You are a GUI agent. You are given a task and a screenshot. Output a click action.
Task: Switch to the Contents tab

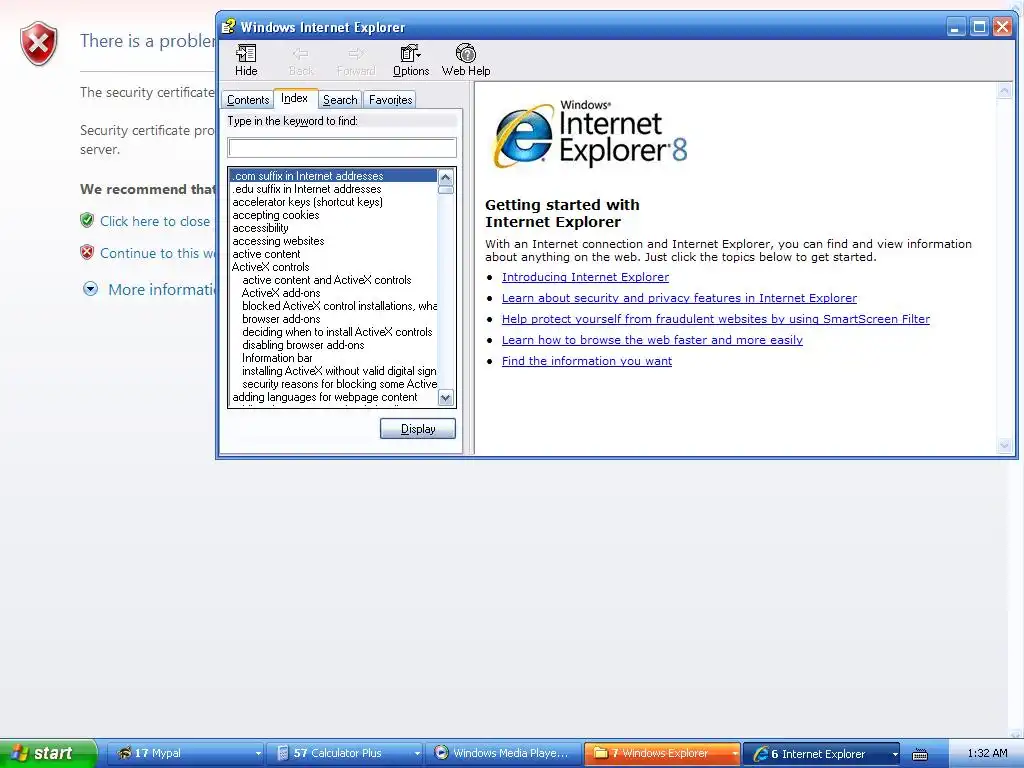pyautogui.click(x=248, y=100)
